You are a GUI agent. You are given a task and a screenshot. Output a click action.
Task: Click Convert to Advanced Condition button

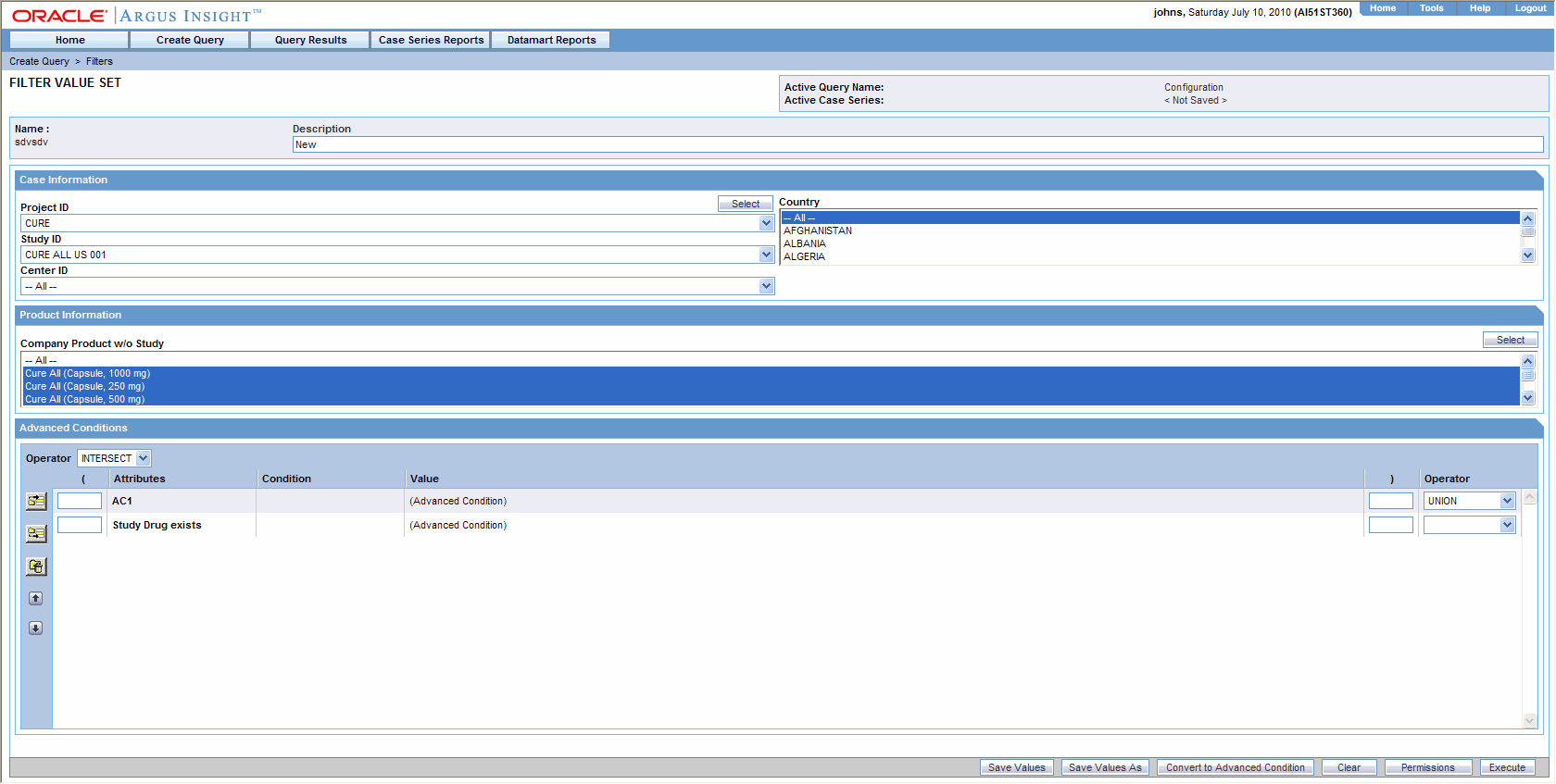click(x=1235, y=767)
